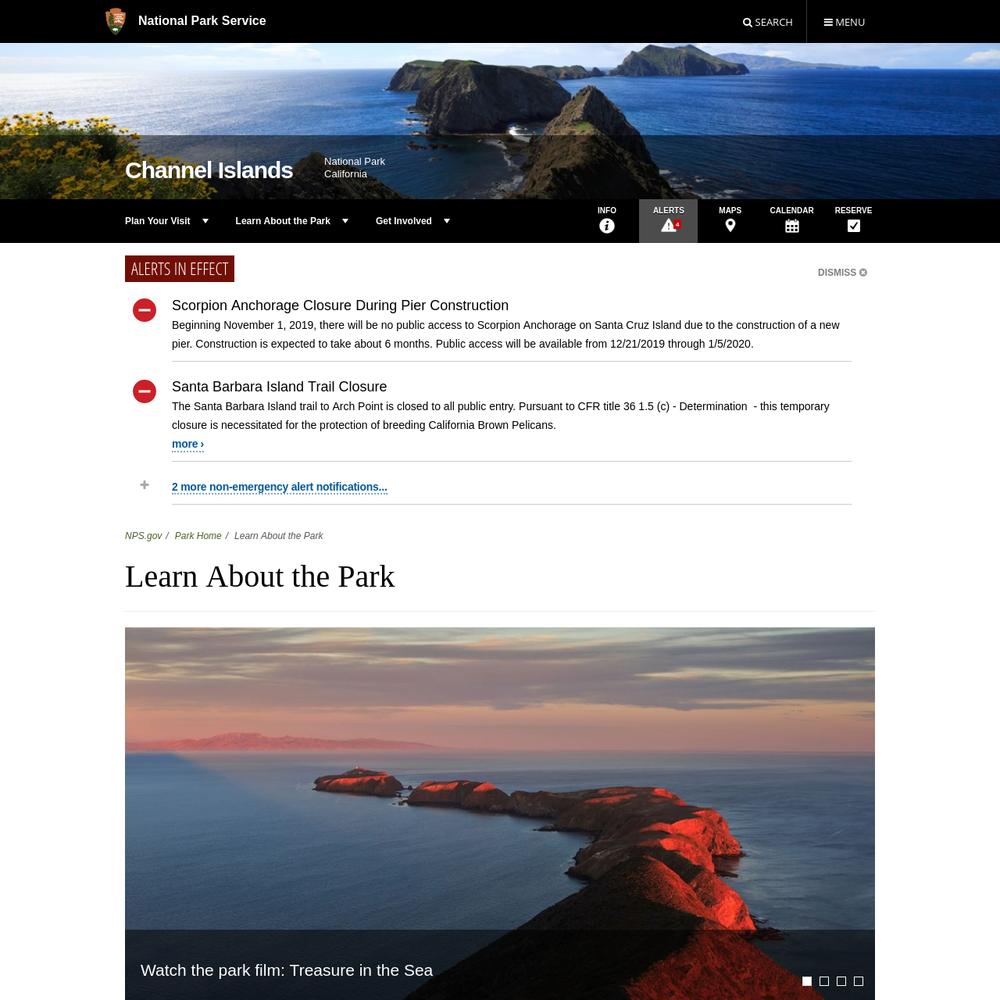Go to Park Home breadcrumb
Viewport: 1000px width, 1000px height.
point(198,536)
